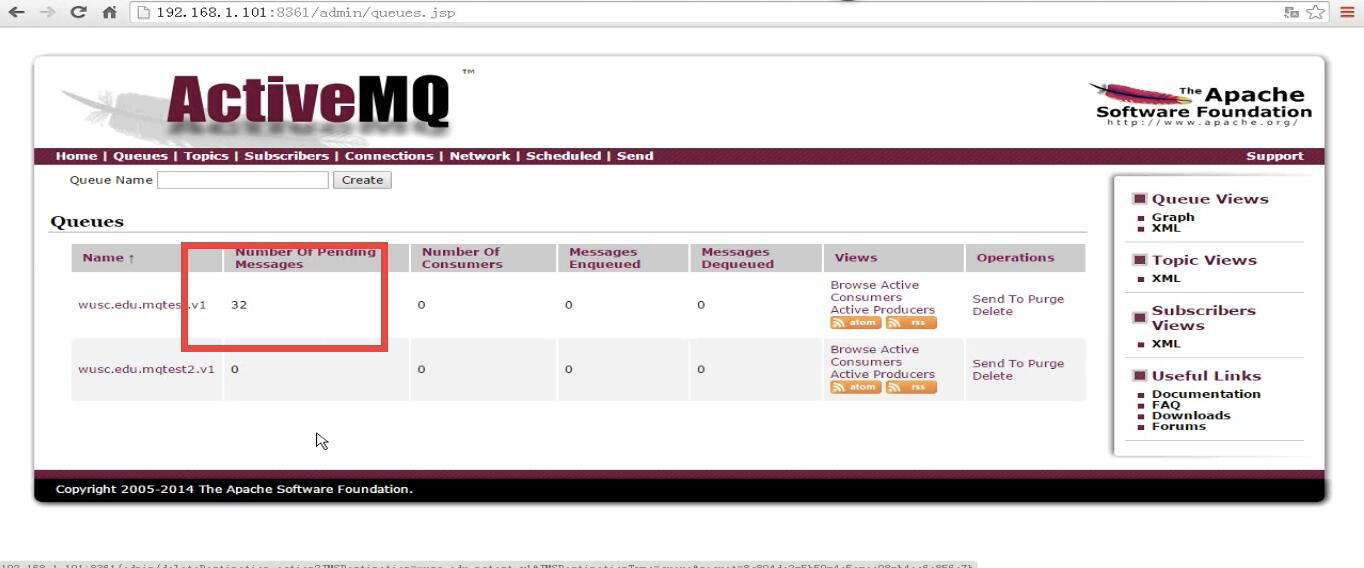Image resolution: width=1364 pixels, height=568 pixels.
Task: Open queue wusc.edu.mqtest.v1
Action: tap(142, 305)
